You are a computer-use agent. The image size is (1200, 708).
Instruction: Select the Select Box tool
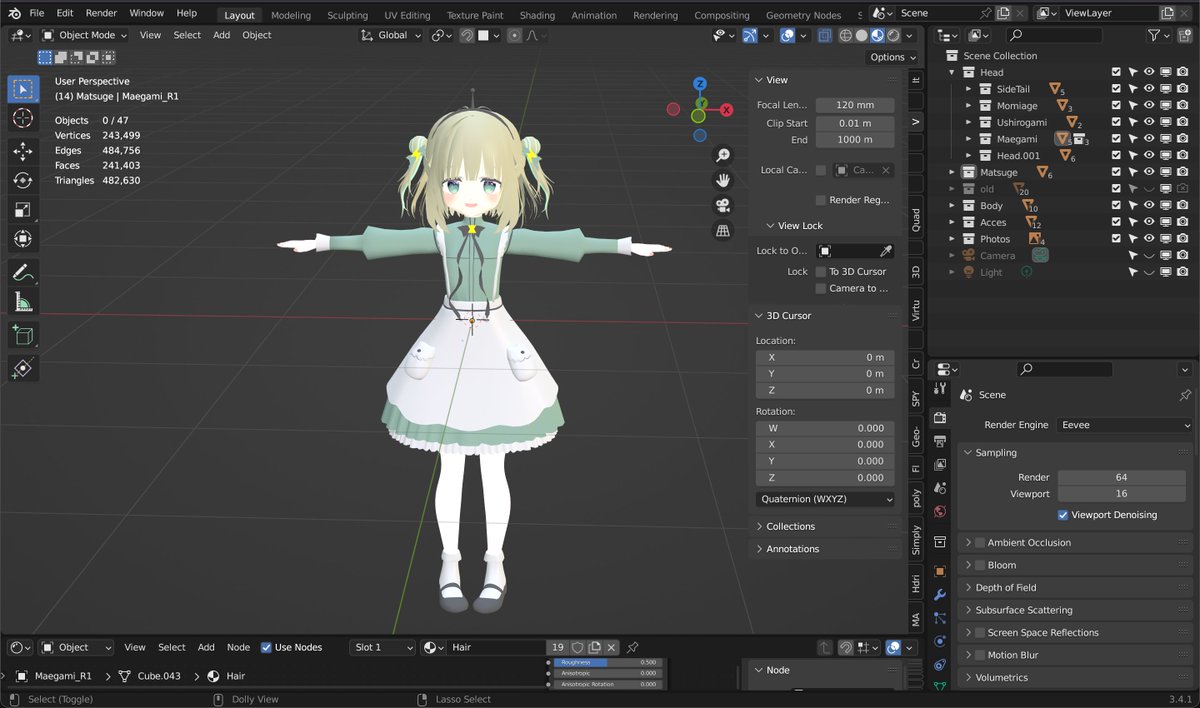[x=23, y=89]
